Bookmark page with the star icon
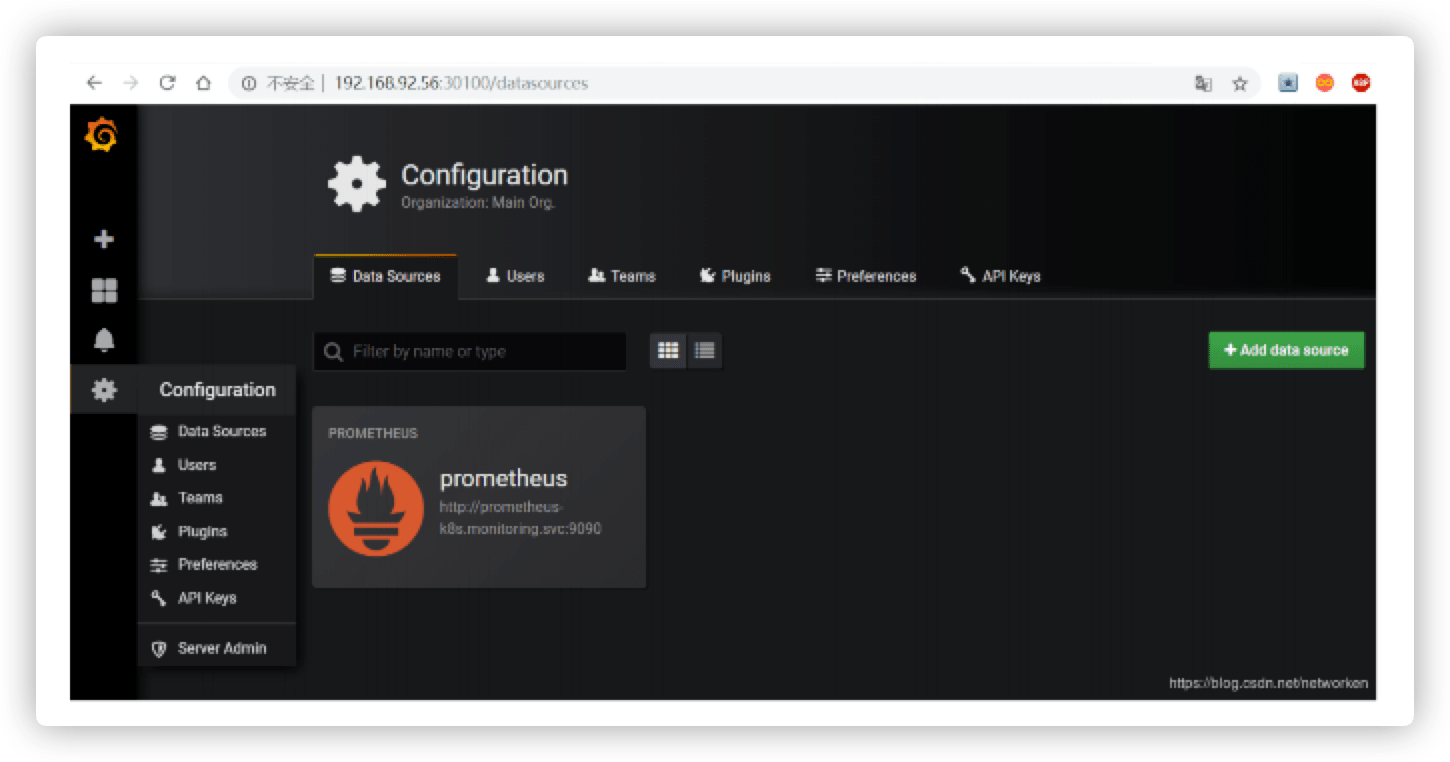 [x=1240, y=84]
